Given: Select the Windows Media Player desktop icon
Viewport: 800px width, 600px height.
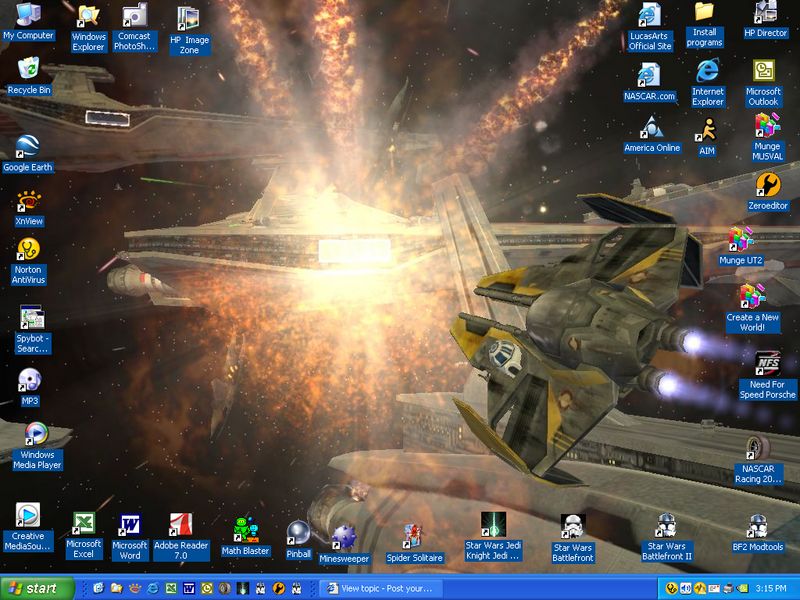Looking at the screenshot, I should 37,446.
